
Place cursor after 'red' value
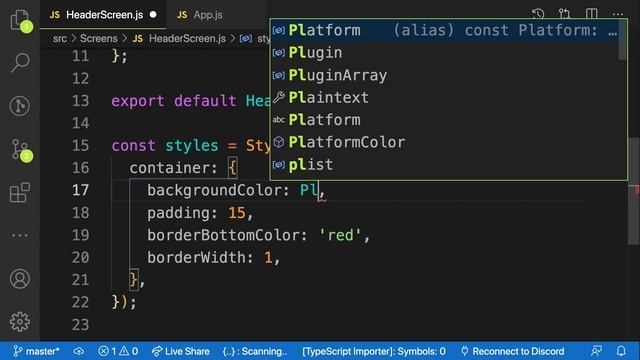coord(362,235)
